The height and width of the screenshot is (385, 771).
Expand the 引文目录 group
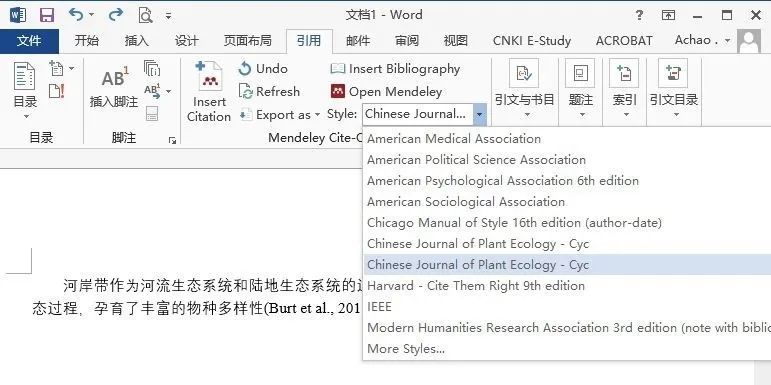click(x=673, y=90)
